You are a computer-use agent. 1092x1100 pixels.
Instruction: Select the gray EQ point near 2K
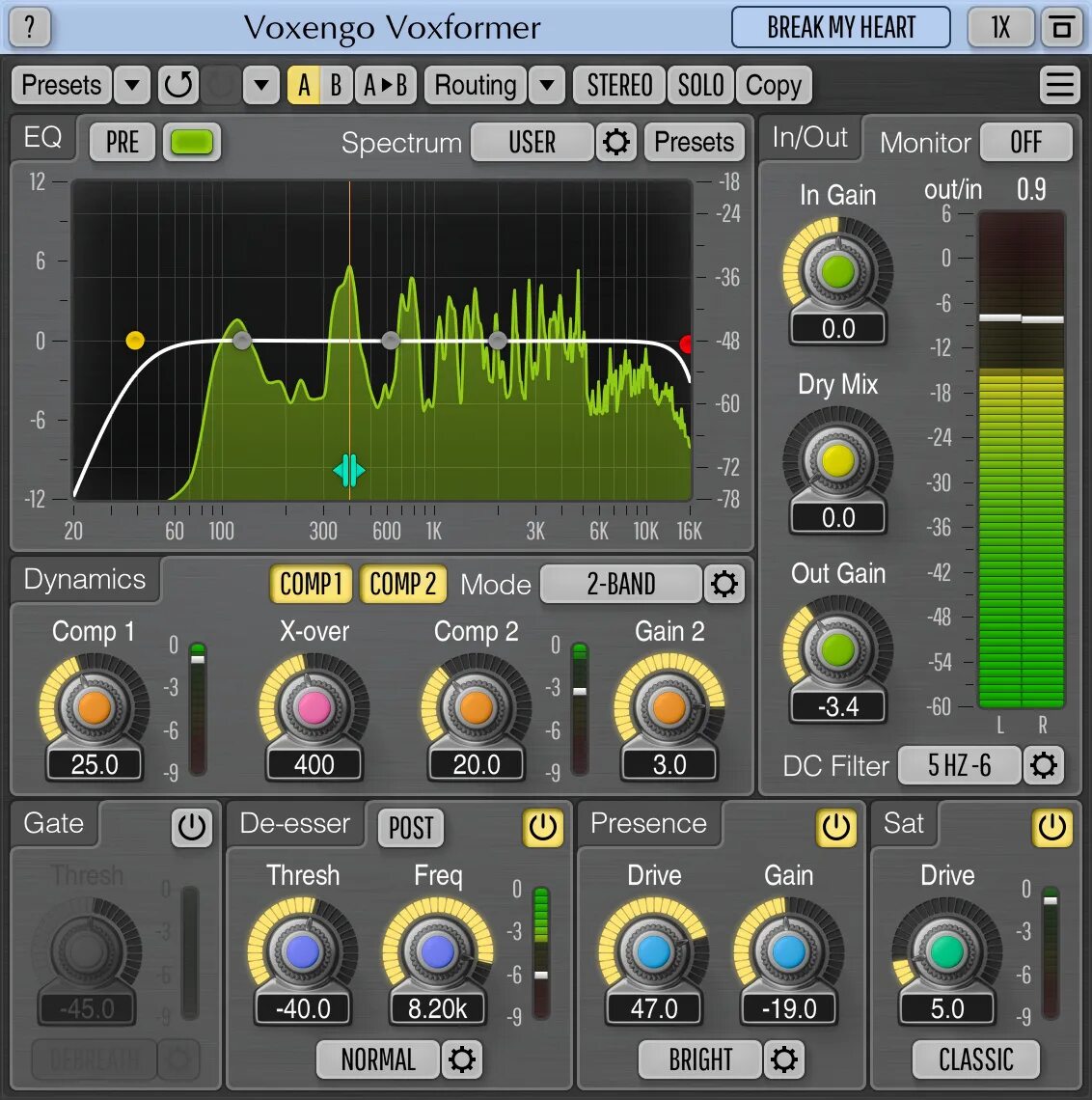pyautogui.click(x=497, y=341)
